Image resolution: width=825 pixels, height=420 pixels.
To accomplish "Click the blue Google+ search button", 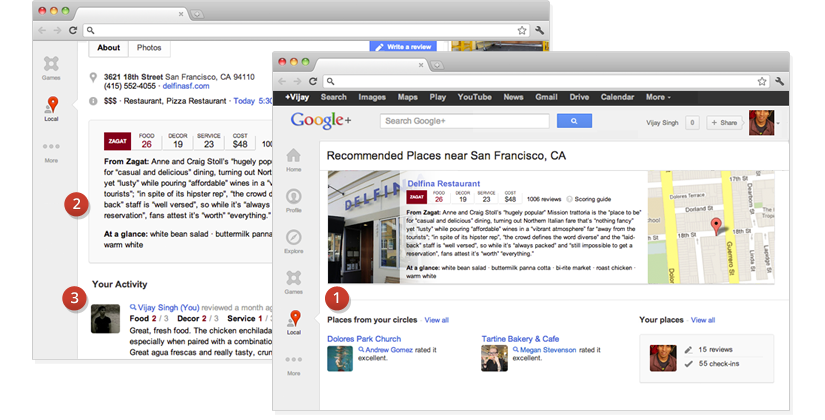I will [574, 121].
